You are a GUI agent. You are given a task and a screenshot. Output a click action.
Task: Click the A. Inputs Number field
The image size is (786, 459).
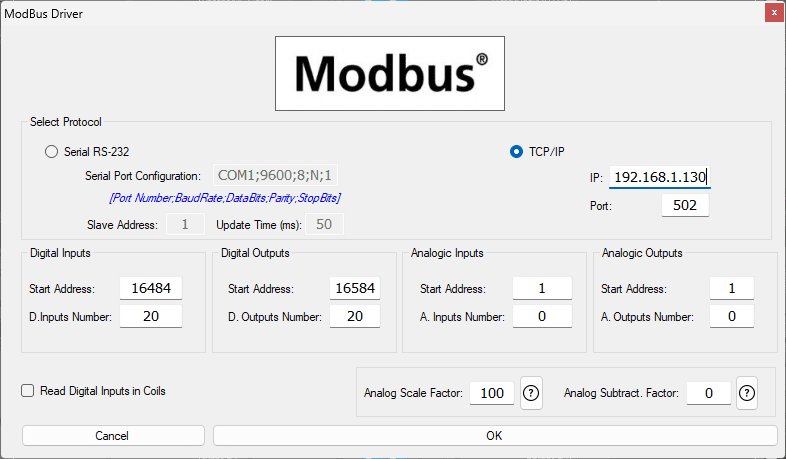pos(542,317)
